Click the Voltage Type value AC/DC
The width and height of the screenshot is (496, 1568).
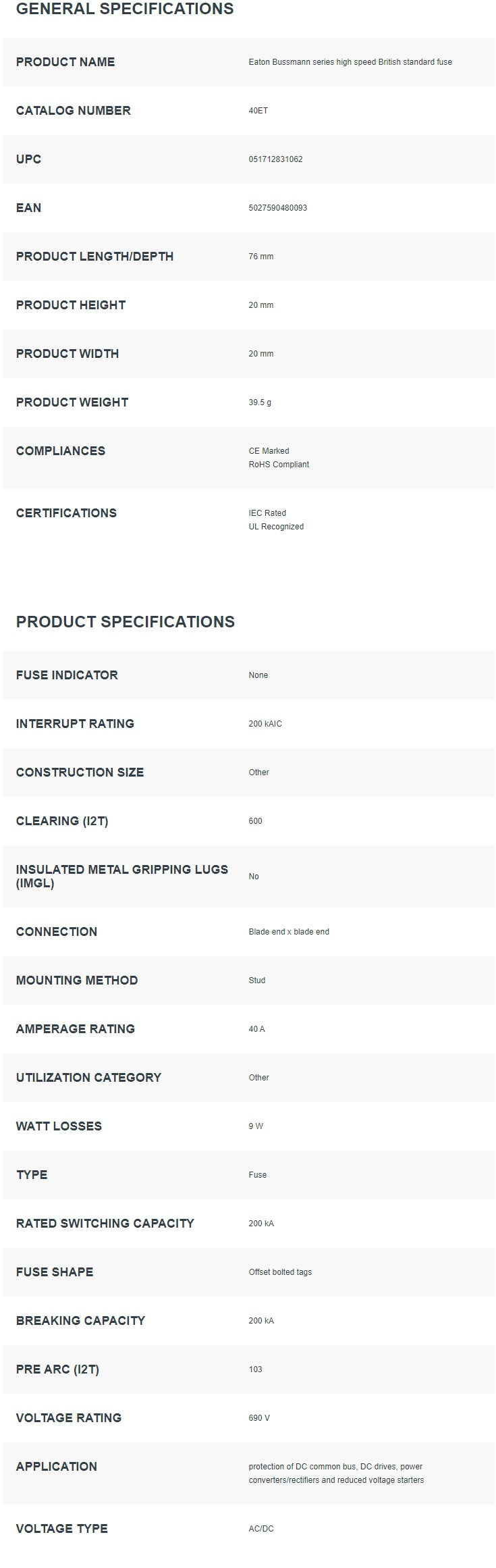261,1529
